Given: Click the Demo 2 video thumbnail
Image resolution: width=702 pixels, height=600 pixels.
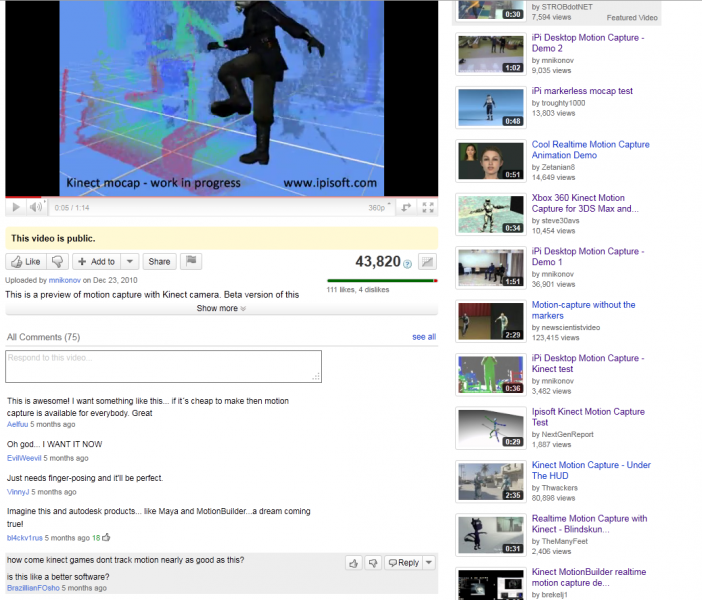Looking at the screenshot, I should click(491, 54).
